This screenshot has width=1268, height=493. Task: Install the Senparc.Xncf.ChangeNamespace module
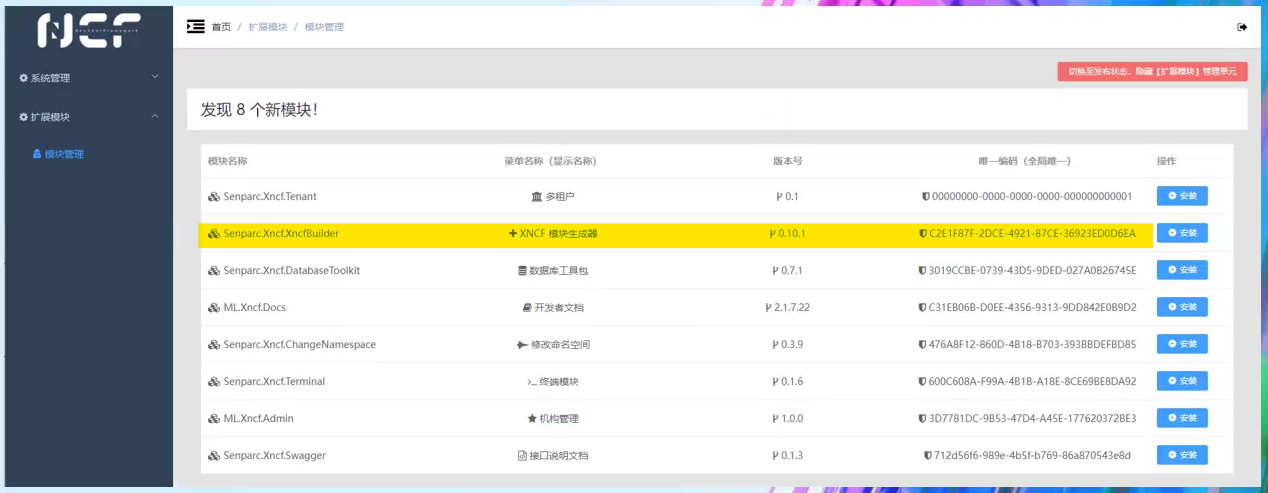pyautogui.click(x=1182, y=344)
